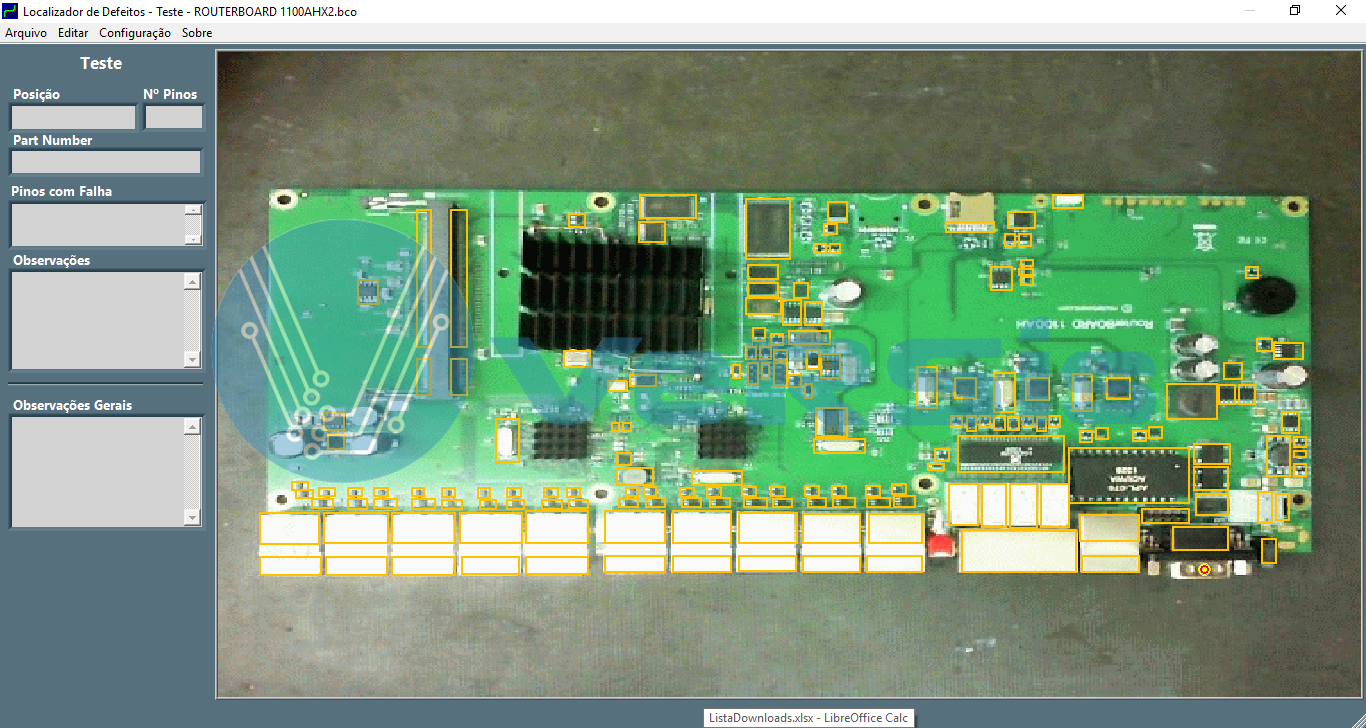Image resolution: width=1366 pixels, height=728 pixels.
Task: Focus the Part Number field
Action: [x=106, y=162]
